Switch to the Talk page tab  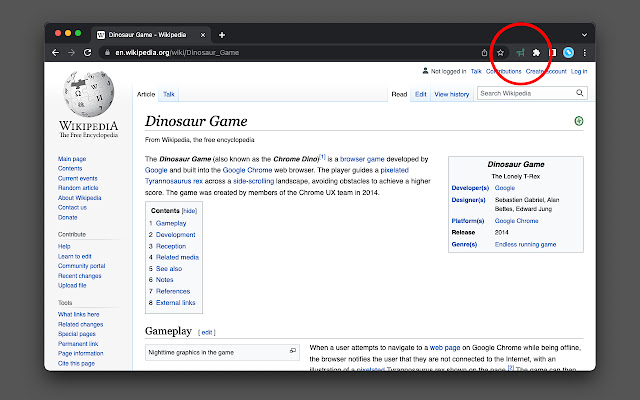click(169, 94)
